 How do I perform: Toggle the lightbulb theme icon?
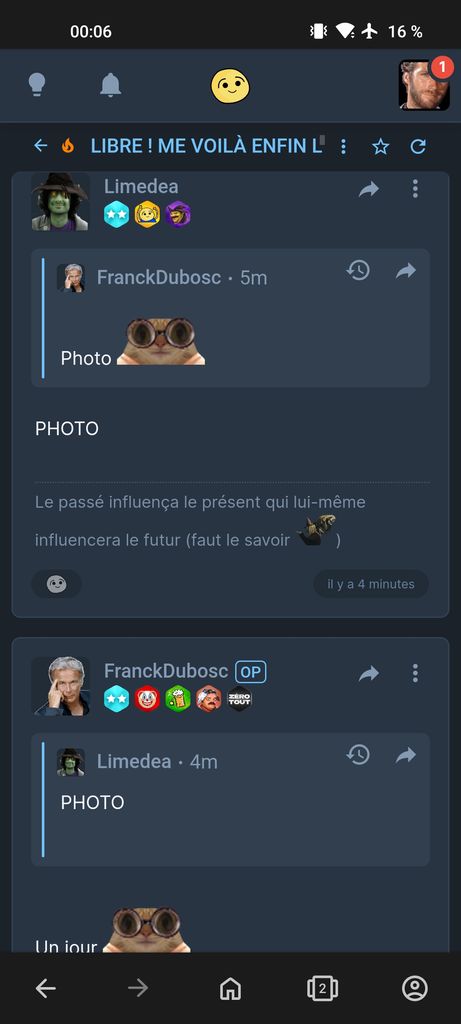37,85
